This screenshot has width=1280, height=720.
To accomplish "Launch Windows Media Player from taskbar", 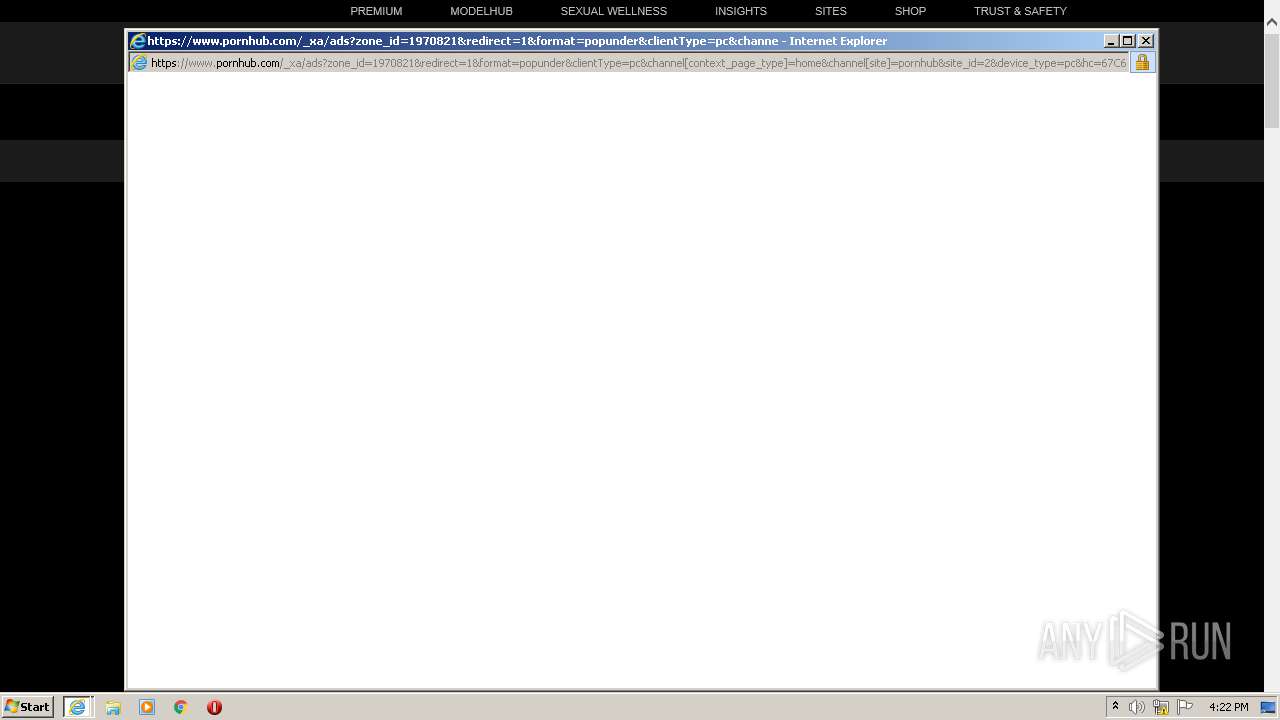I will click(147, 707).
